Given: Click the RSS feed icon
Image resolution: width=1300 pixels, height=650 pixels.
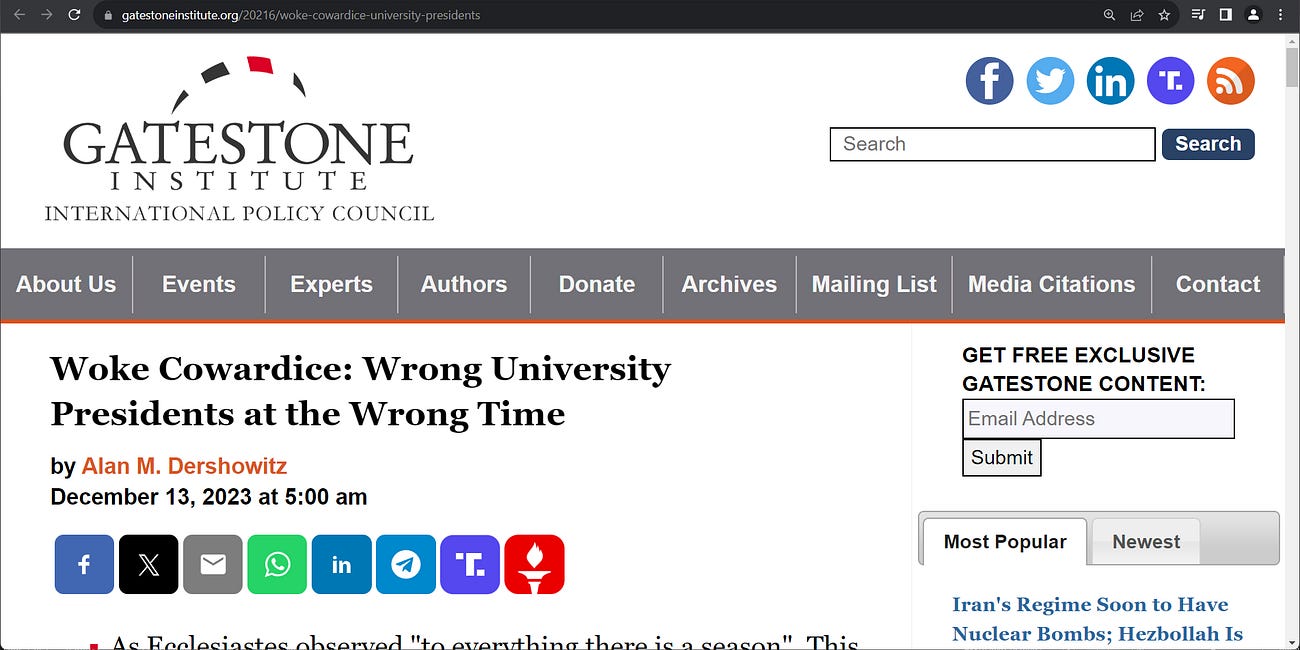Looking at the screenshot, I should (1231, 80).
